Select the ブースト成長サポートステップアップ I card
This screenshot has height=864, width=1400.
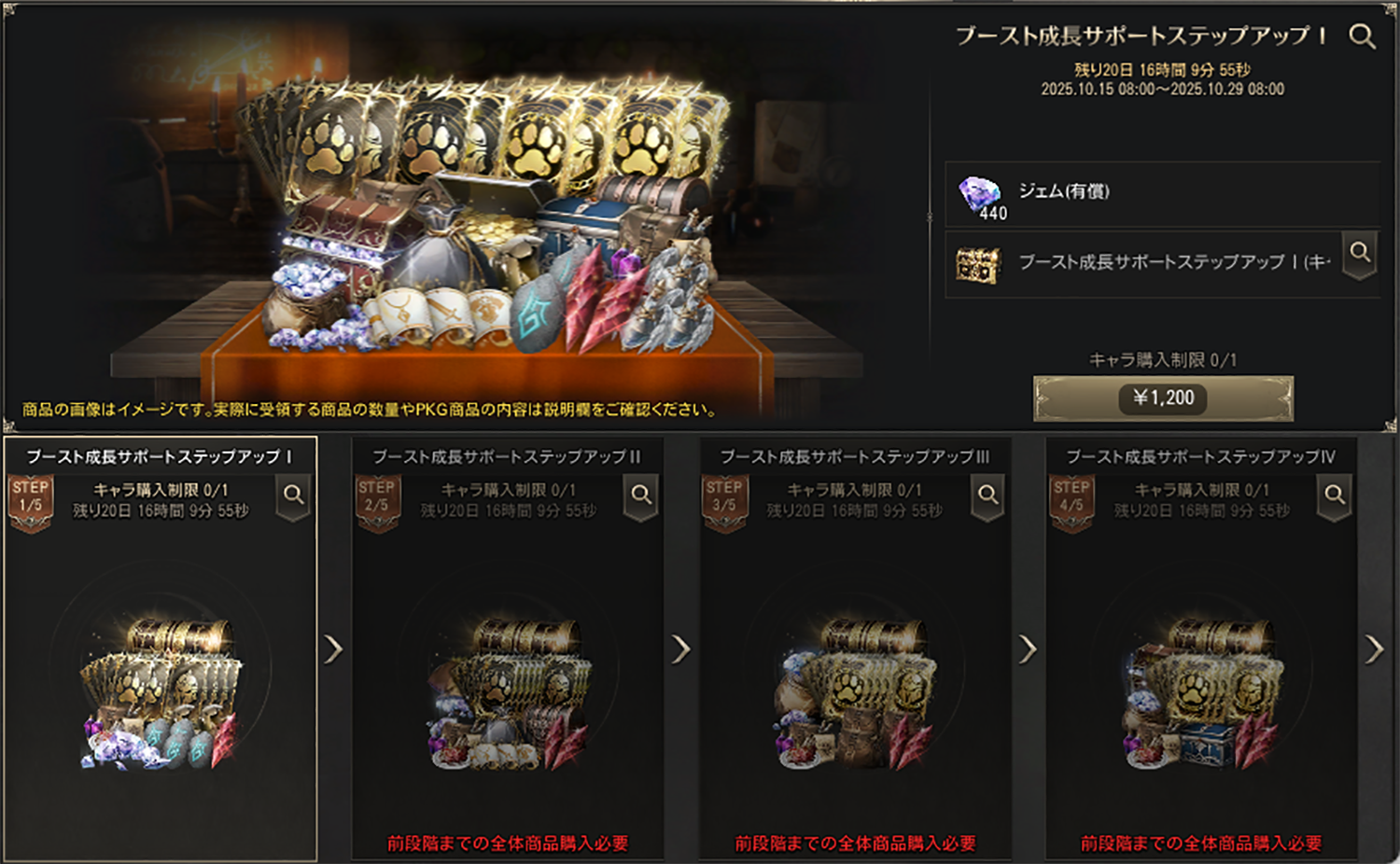pos(160,648)
